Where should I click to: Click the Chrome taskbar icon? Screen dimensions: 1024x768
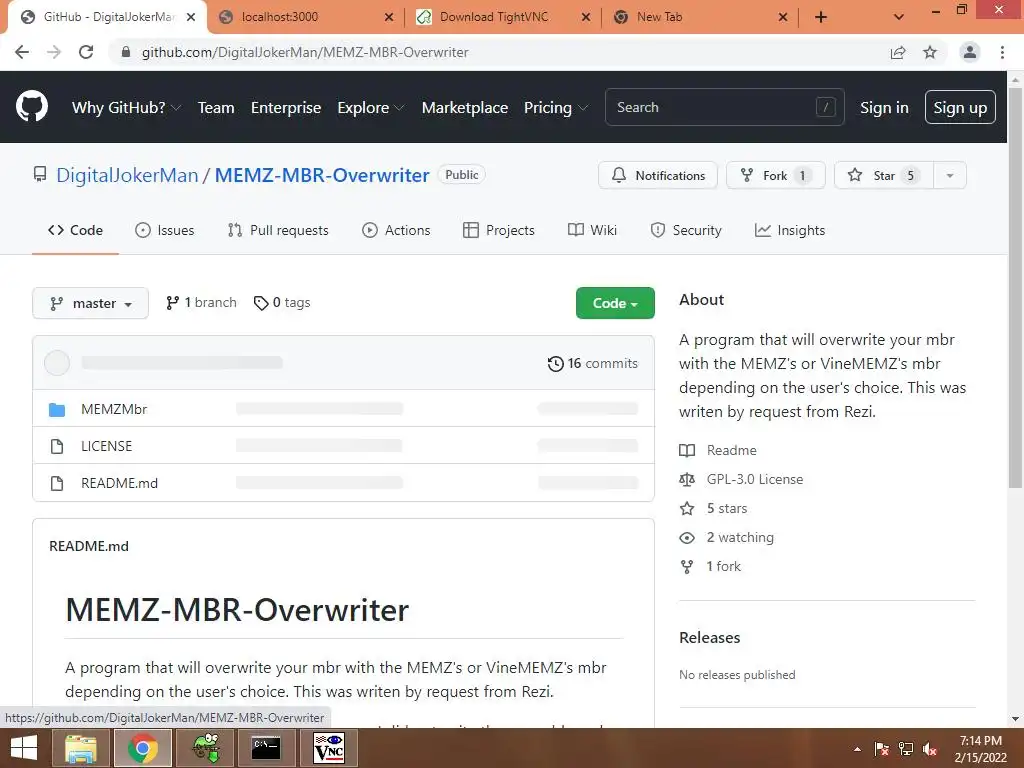142,748
